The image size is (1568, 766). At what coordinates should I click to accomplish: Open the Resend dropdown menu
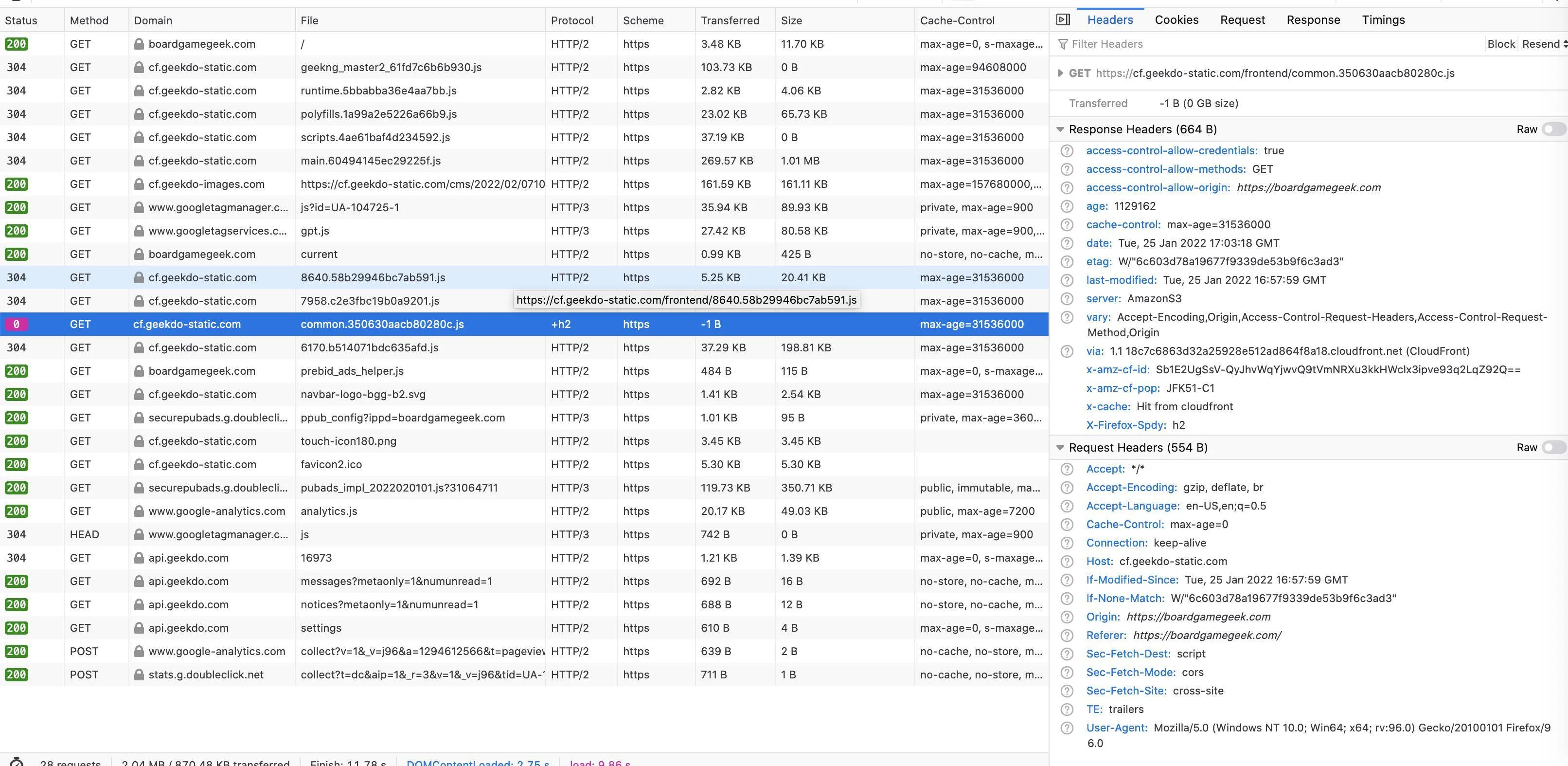(1544, 44)
